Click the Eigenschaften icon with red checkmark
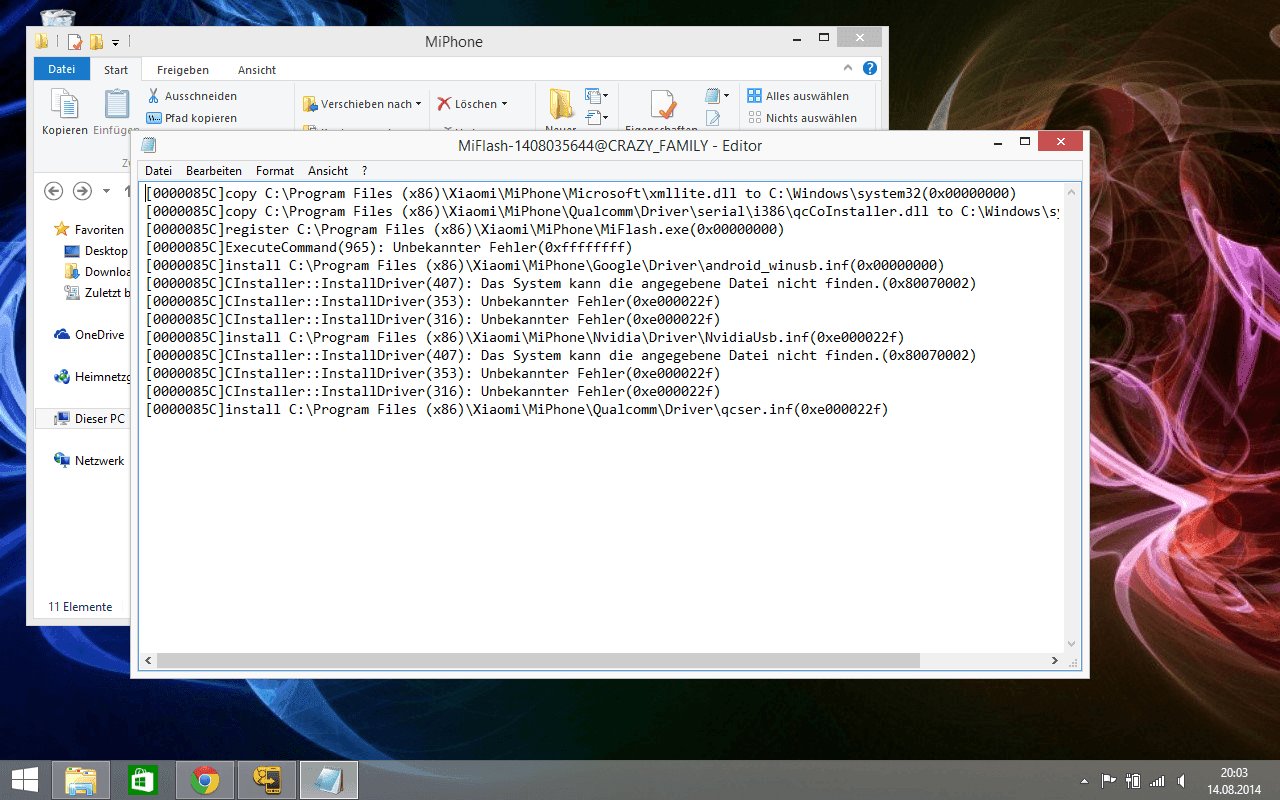The width and height of the screenshot is (1280, 800). click(661, 104)
